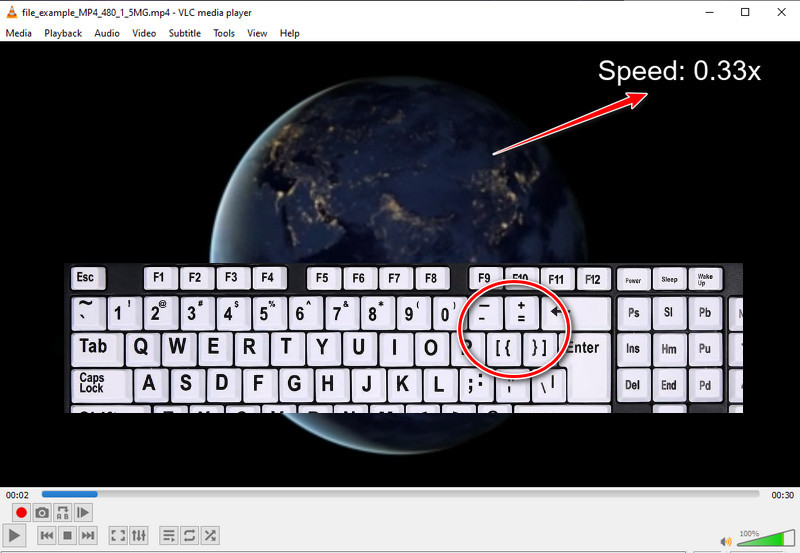
Task: Click the VLC cone title bar icon
Action: coord(11,12)
